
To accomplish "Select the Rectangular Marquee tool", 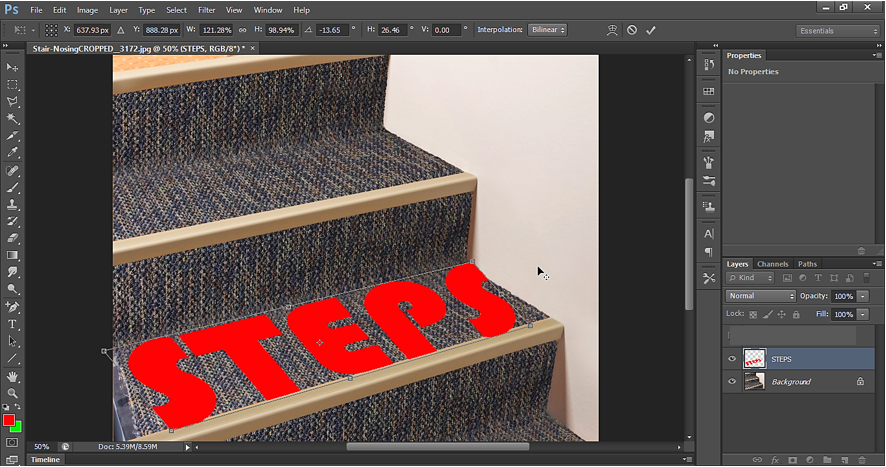I will pos(12,85).
